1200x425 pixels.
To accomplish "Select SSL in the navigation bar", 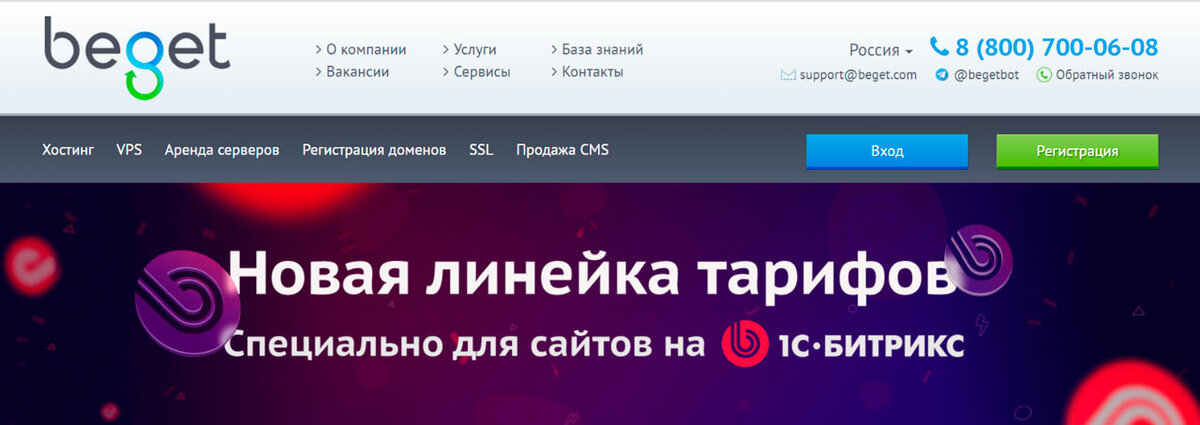I will (x=481, y=150).
